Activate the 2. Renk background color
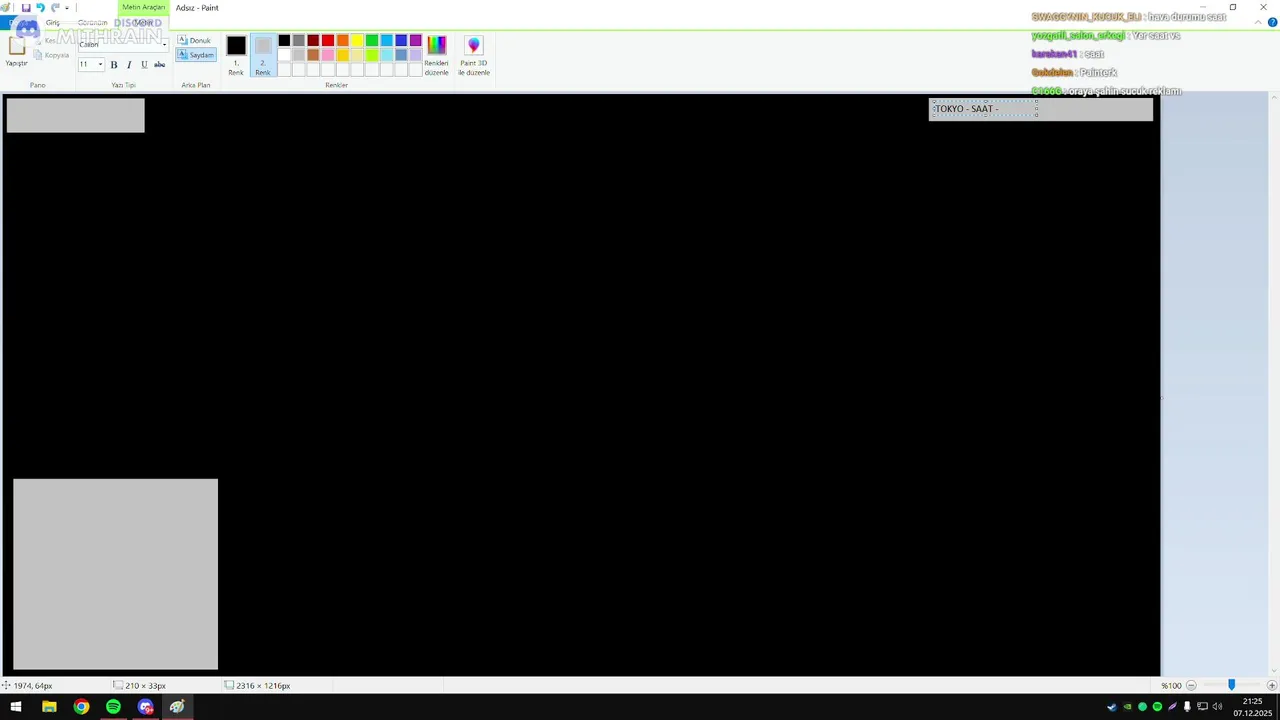Screen dimensions: 1280x720 click(x=263, y=56)
